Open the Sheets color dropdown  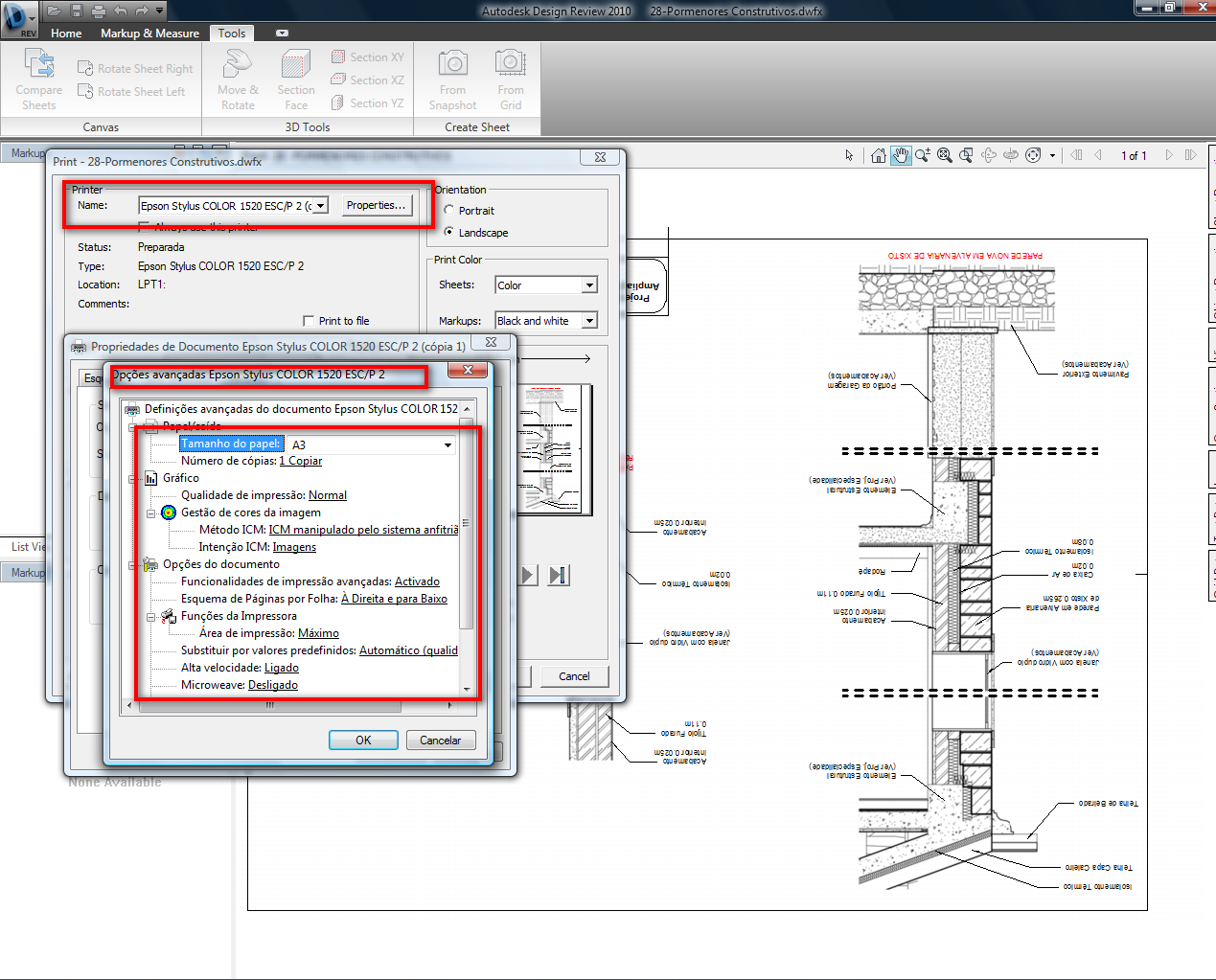pyautogui.click(x=589, y=285)
